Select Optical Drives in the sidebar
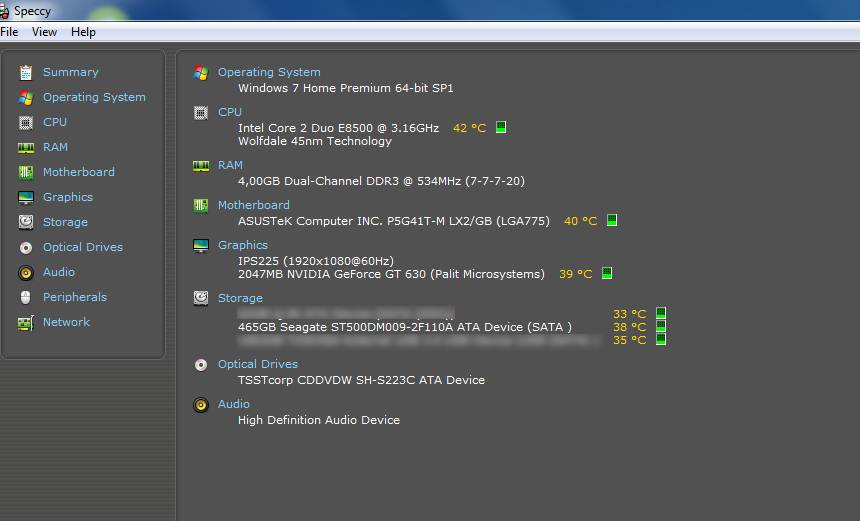The width and height of the screenshot is (860, 521). tap(83, 247)
